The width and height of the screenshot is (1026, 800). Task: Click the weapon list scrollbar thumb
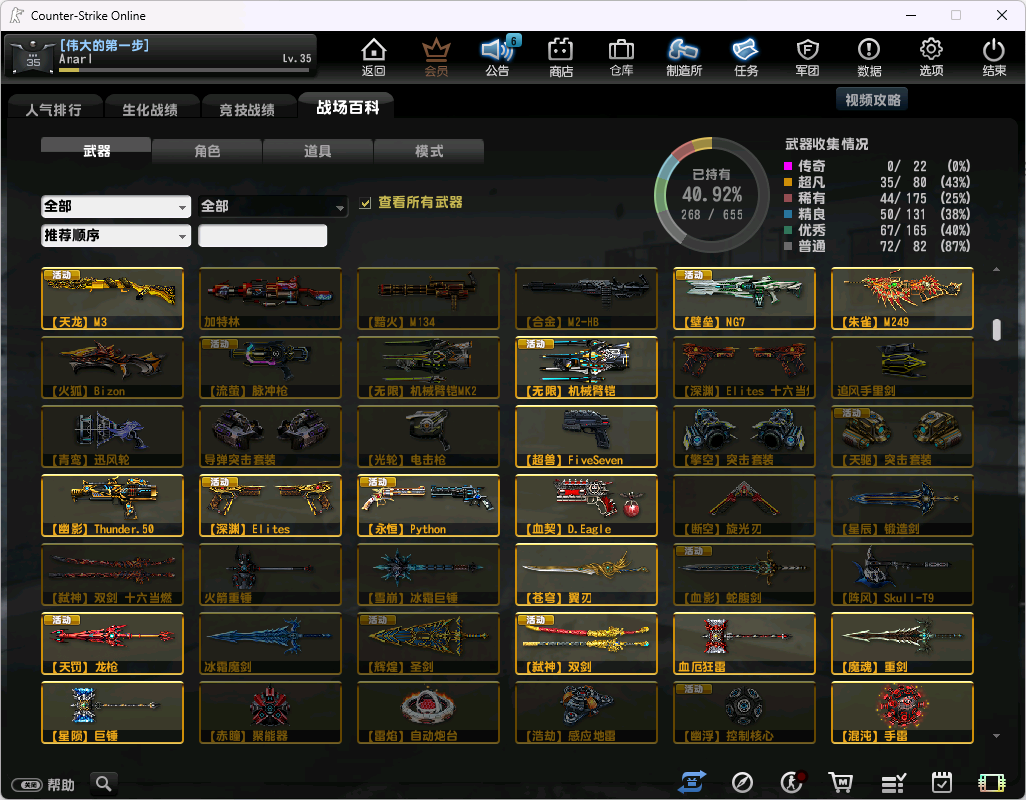coord(997,330)
